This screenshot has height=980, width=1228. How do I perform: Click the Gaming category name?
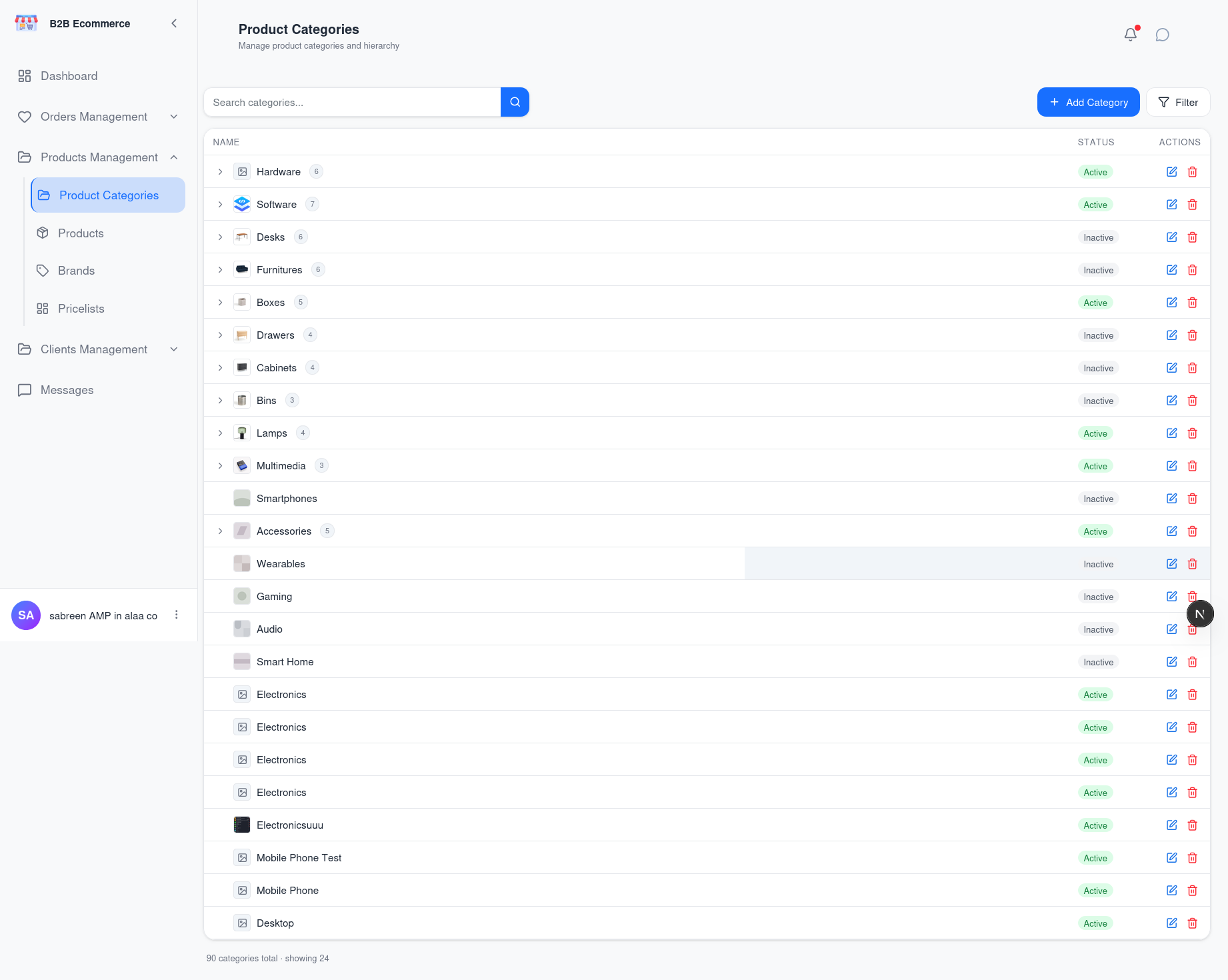click(274, 597)
